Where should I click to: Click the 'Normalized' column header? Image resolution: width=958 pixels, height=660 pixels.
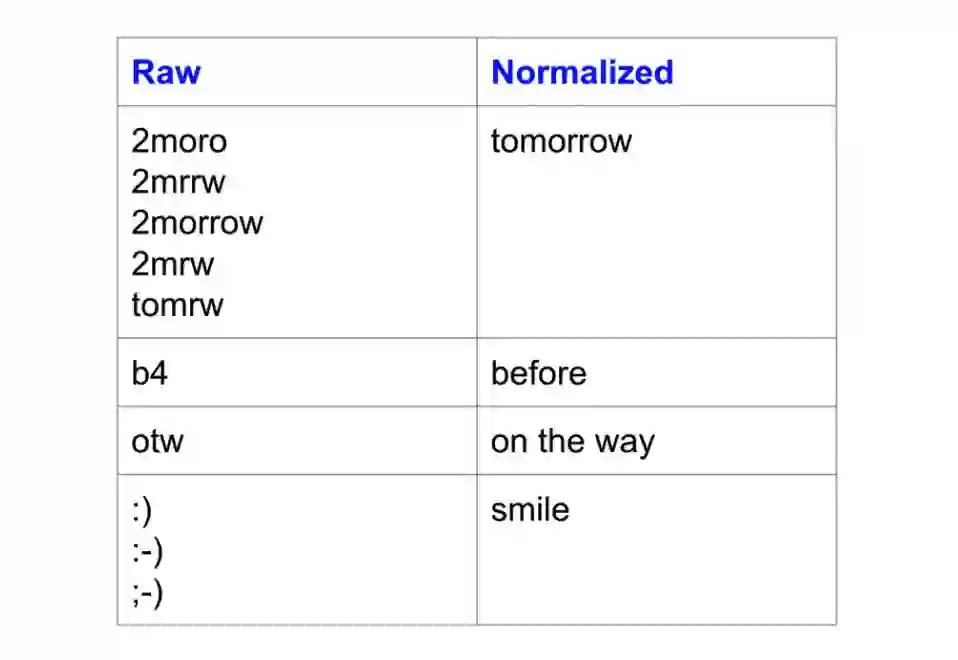tap(582, 72)
